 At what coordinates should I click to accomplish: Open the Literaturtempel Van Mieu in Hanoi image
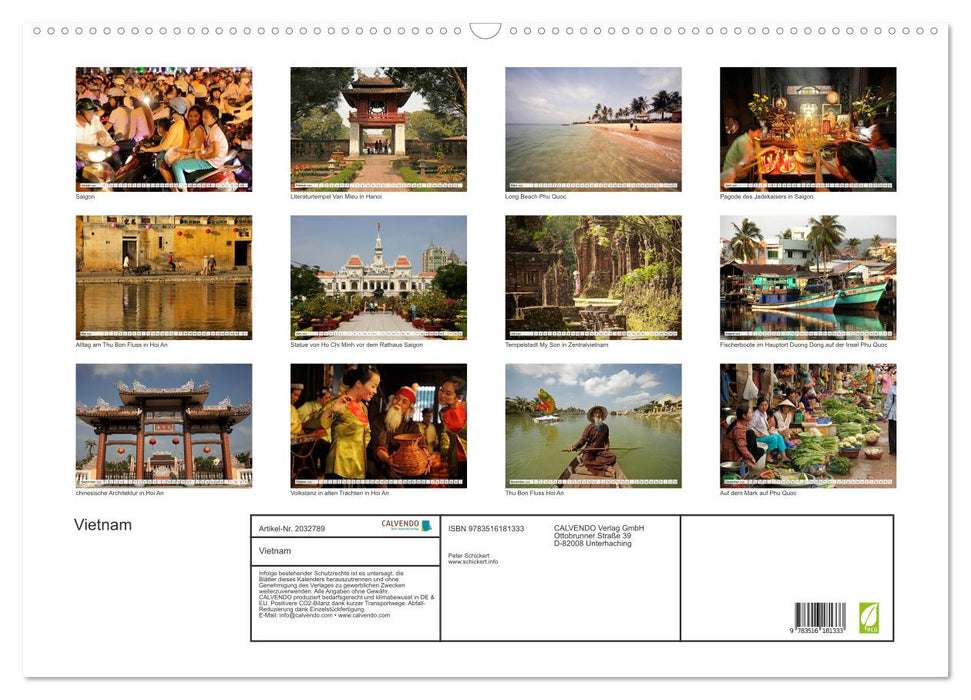pyautogui.click(x=379, y=128)
